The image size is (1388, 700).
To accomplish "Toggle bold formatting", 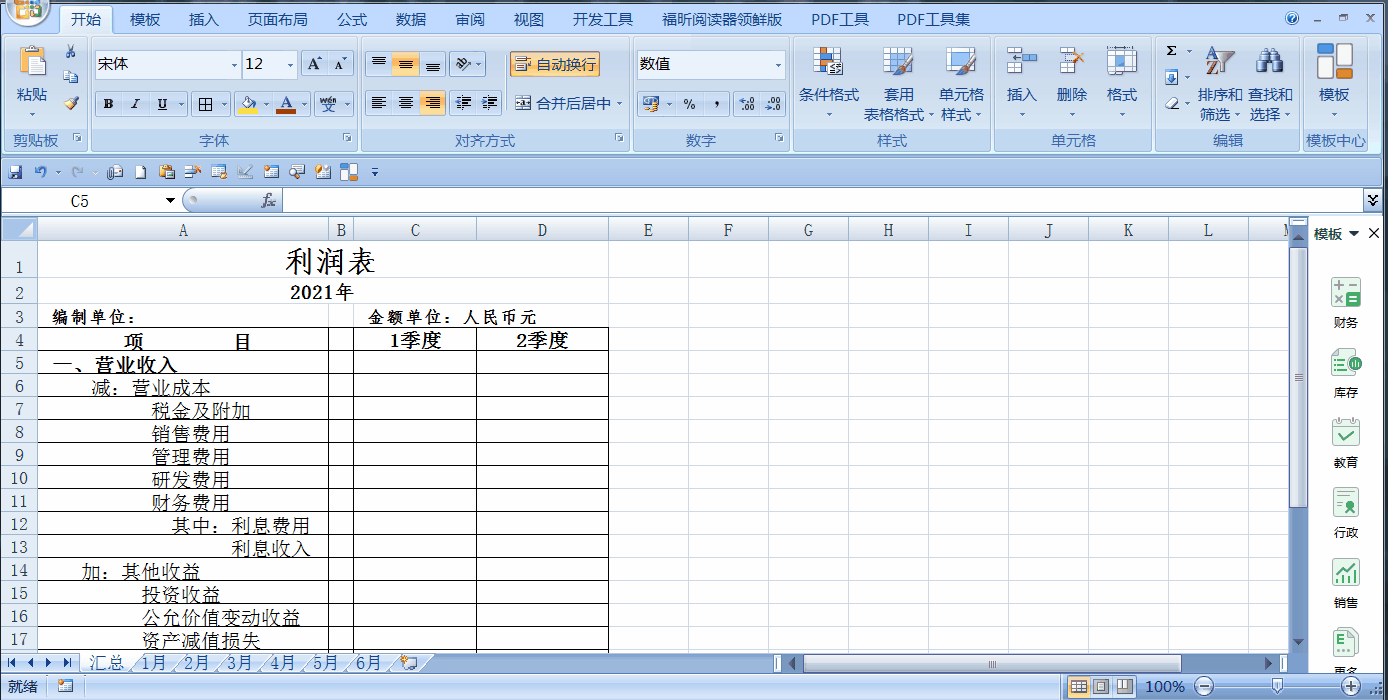I will pos(107,104).
